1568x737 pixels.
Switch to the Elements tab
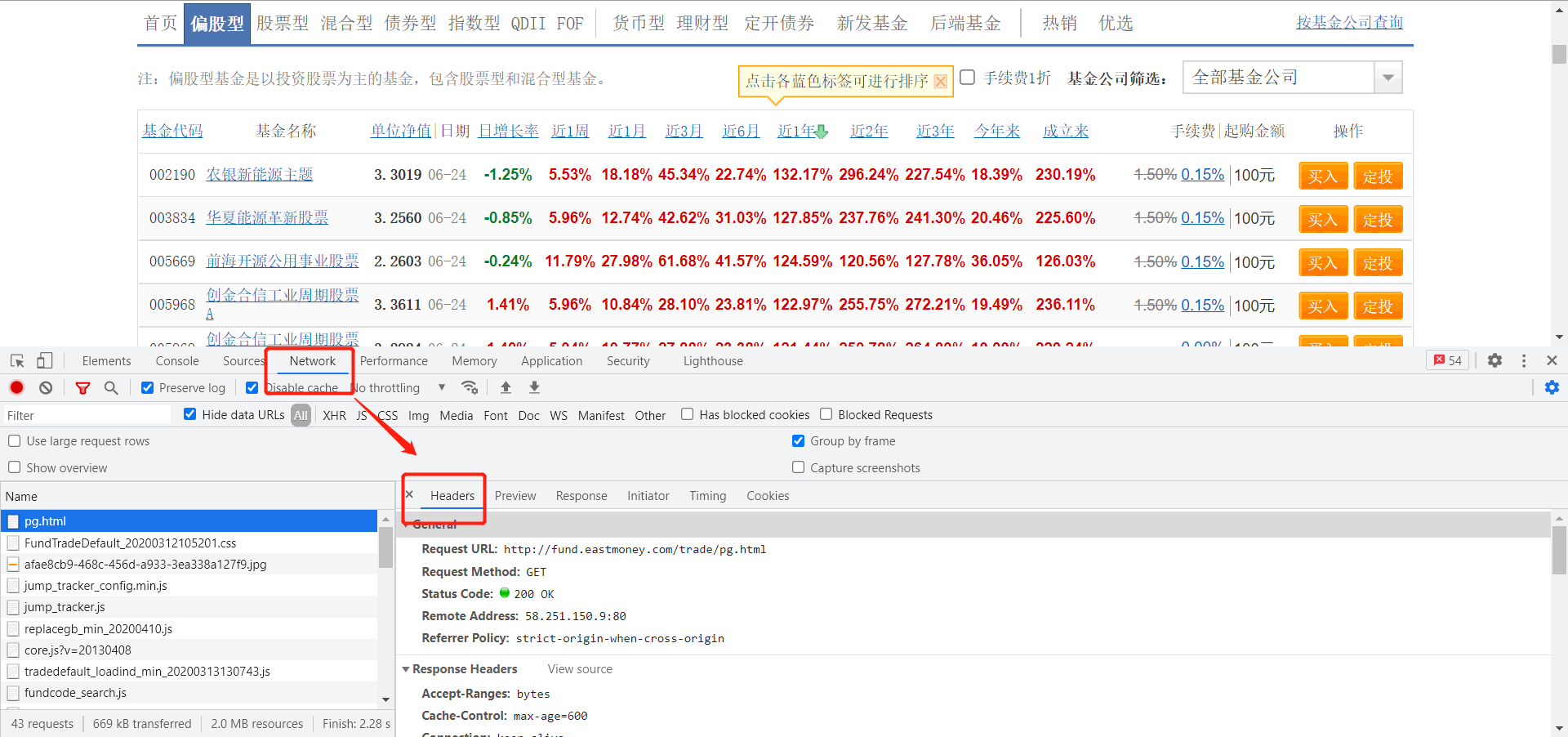(x=106, y=360)
